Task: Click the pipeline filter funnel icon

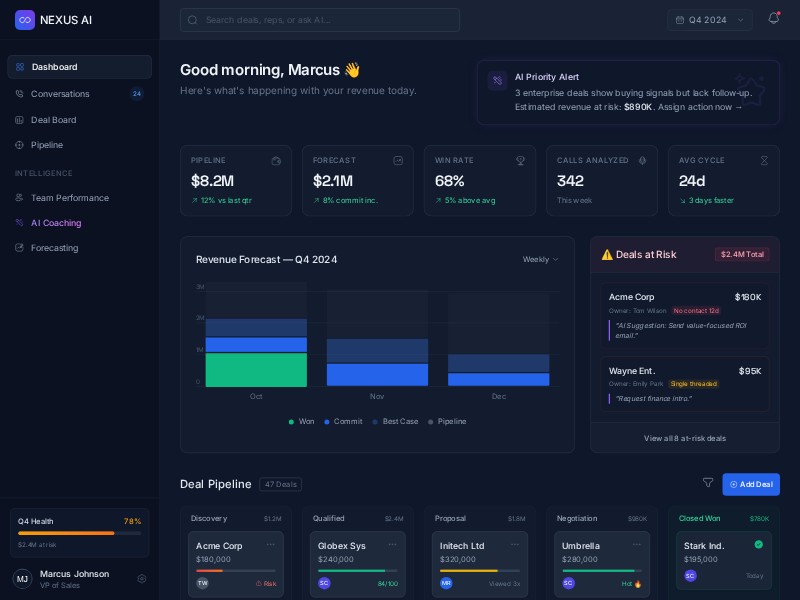Action: tap(708, 483)
